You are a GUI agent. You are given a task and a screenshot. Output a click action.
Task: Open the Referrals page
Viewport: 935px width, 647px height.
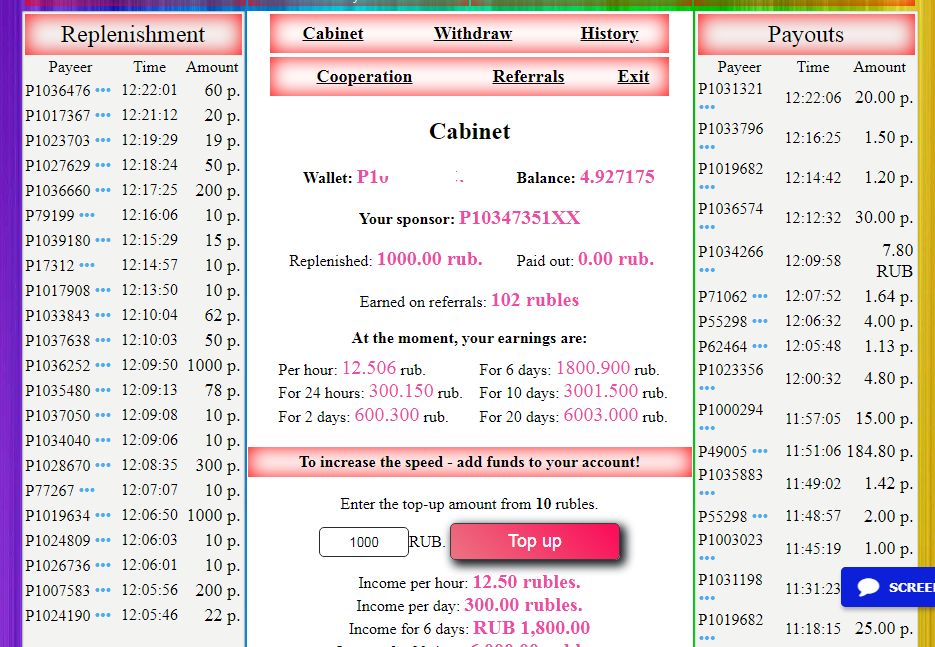(528, 77)
